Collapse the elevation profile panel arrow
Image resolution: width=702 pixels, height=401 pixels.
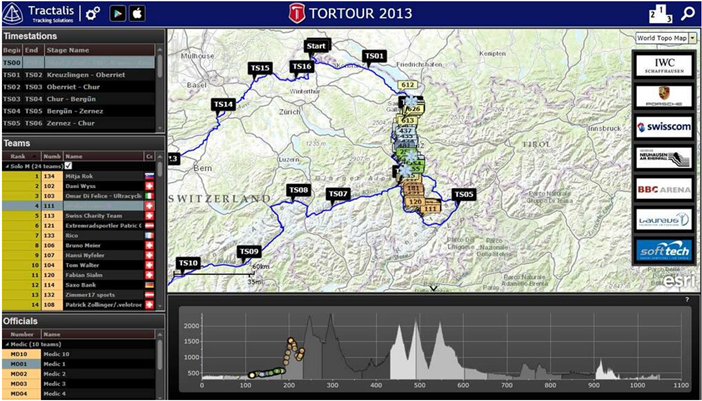coord(433,289)
